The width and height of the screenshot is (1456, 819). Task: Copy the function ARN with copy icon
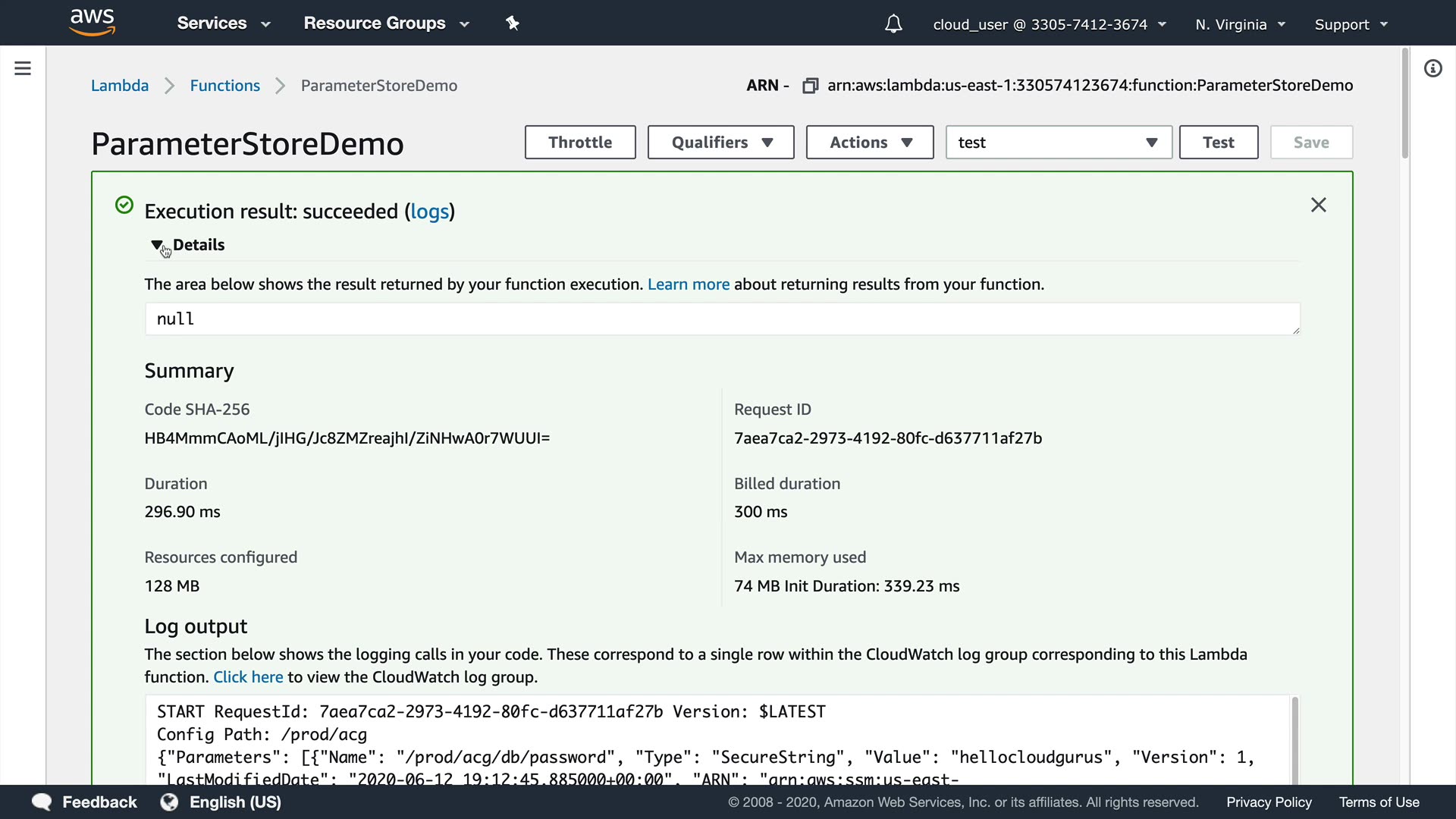tap(810, 86)
